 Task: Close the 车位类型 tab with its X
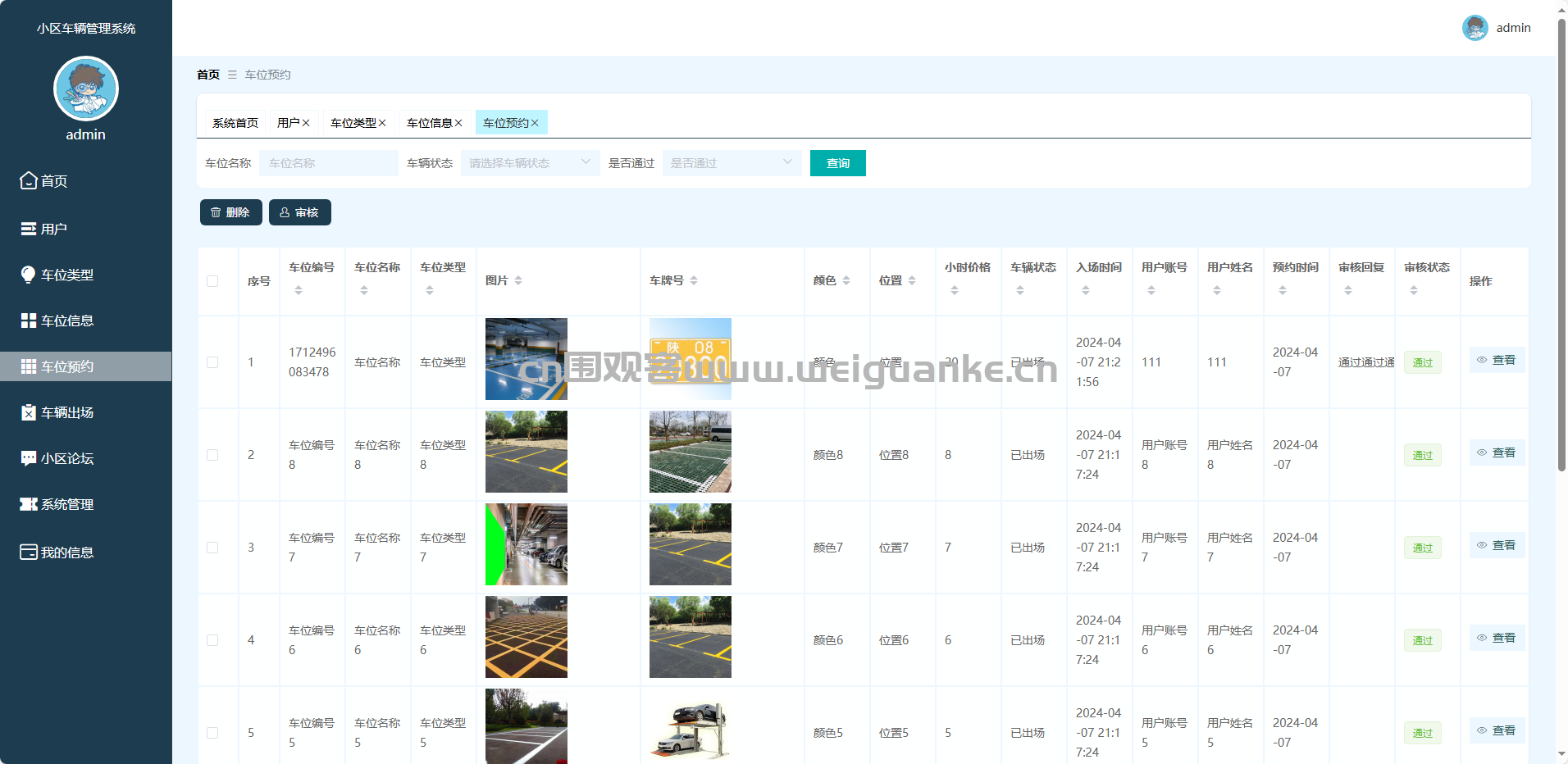pos(382,123)
